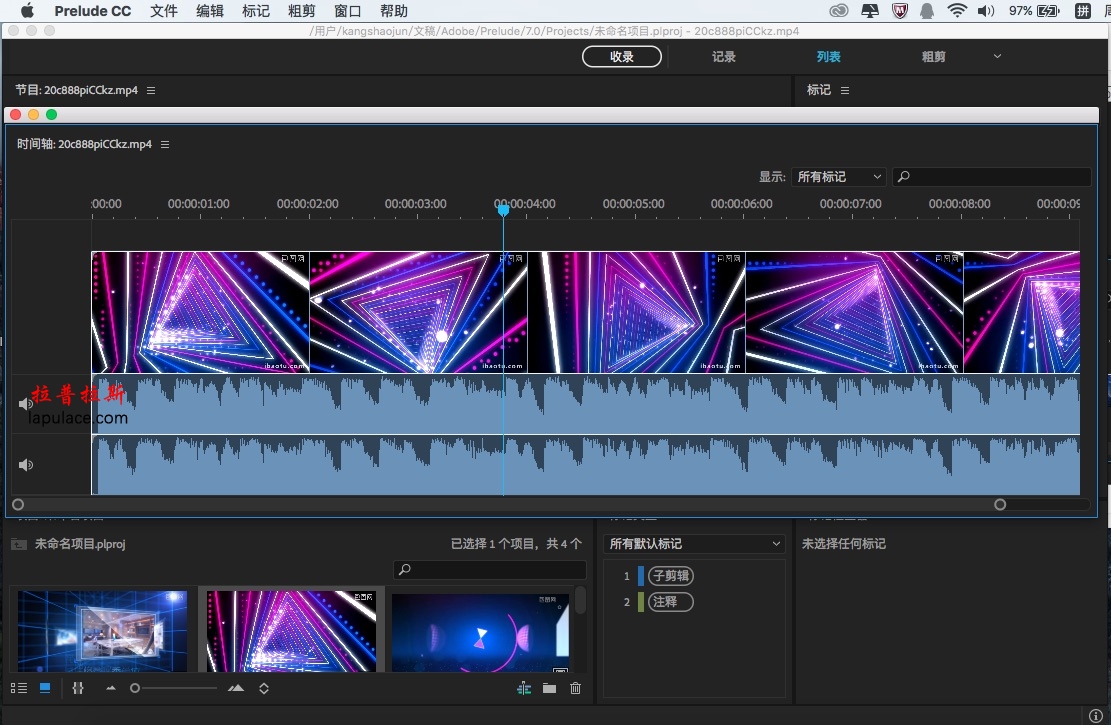
Task: Switch to thumbnail view in project panel
Action: (45, 688)
